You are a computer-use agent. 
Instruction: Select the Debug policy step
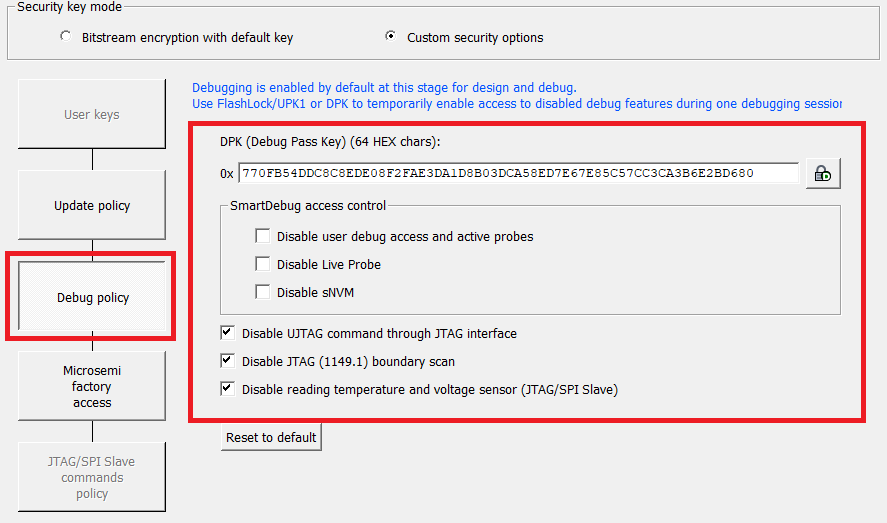point(92,298)
